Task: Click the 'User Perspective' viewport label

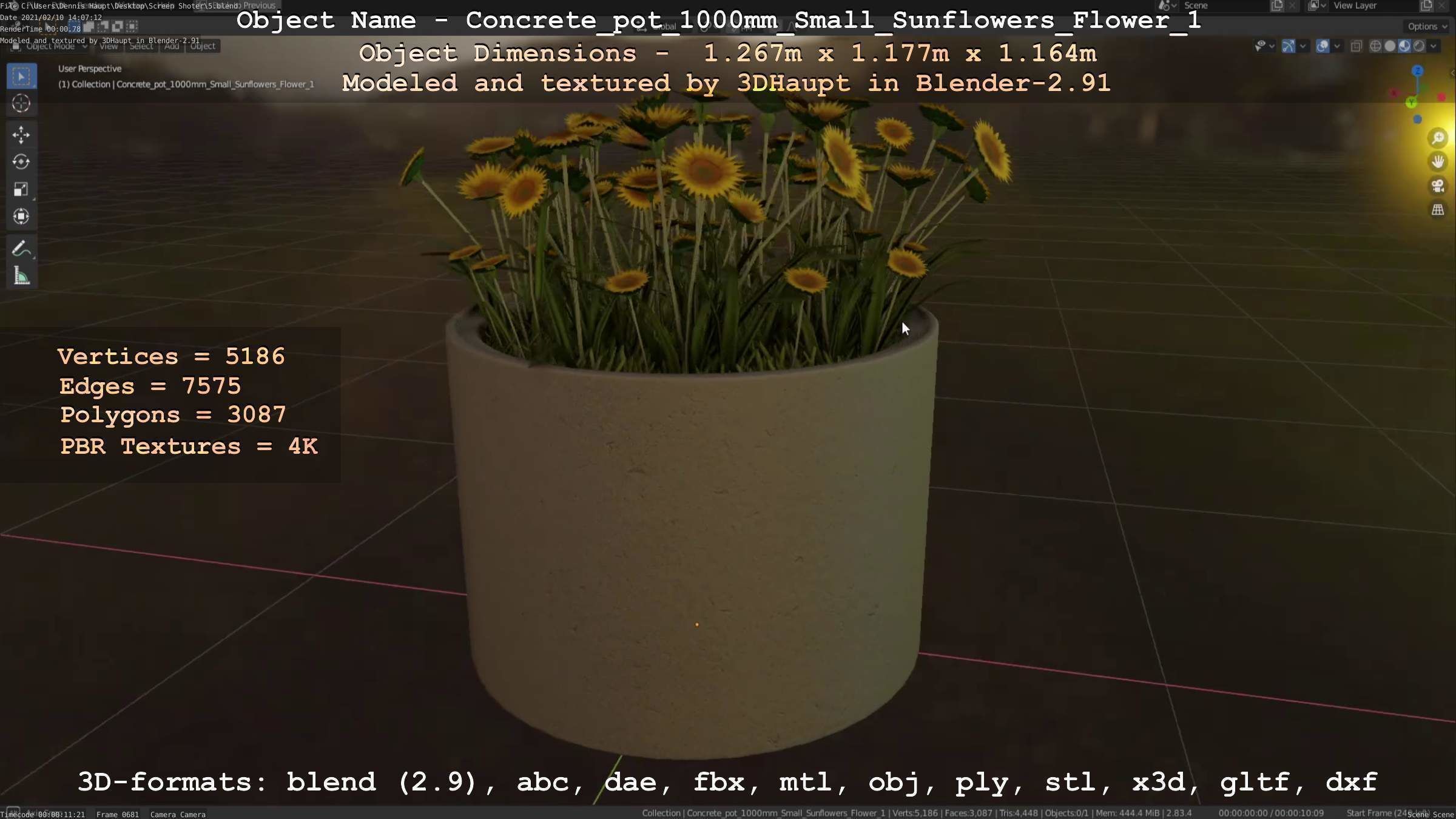Action: pyautogui.click(x=90, y=69)
